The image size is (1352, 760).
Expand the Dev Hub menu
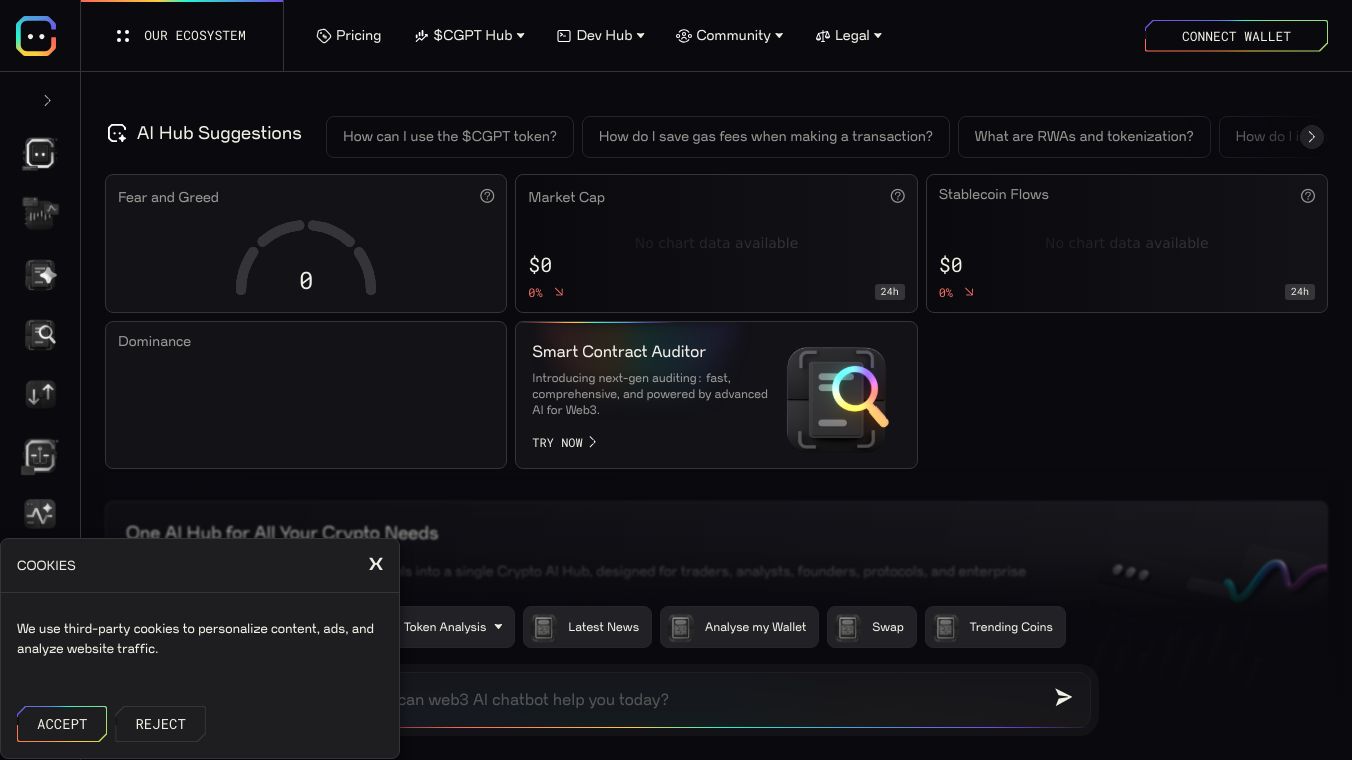tap(601, 35)
